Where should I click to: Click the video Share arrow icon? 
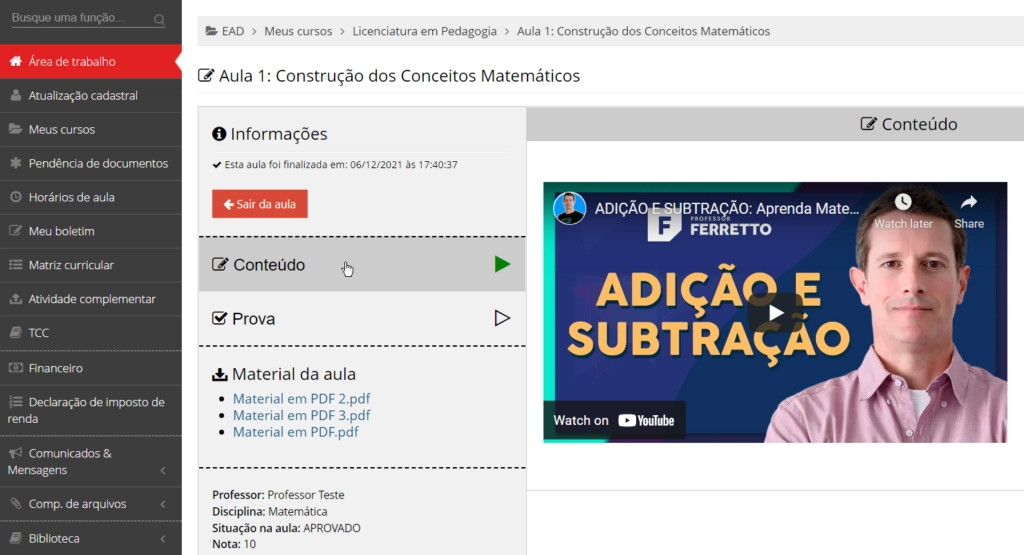coord(968,203)
